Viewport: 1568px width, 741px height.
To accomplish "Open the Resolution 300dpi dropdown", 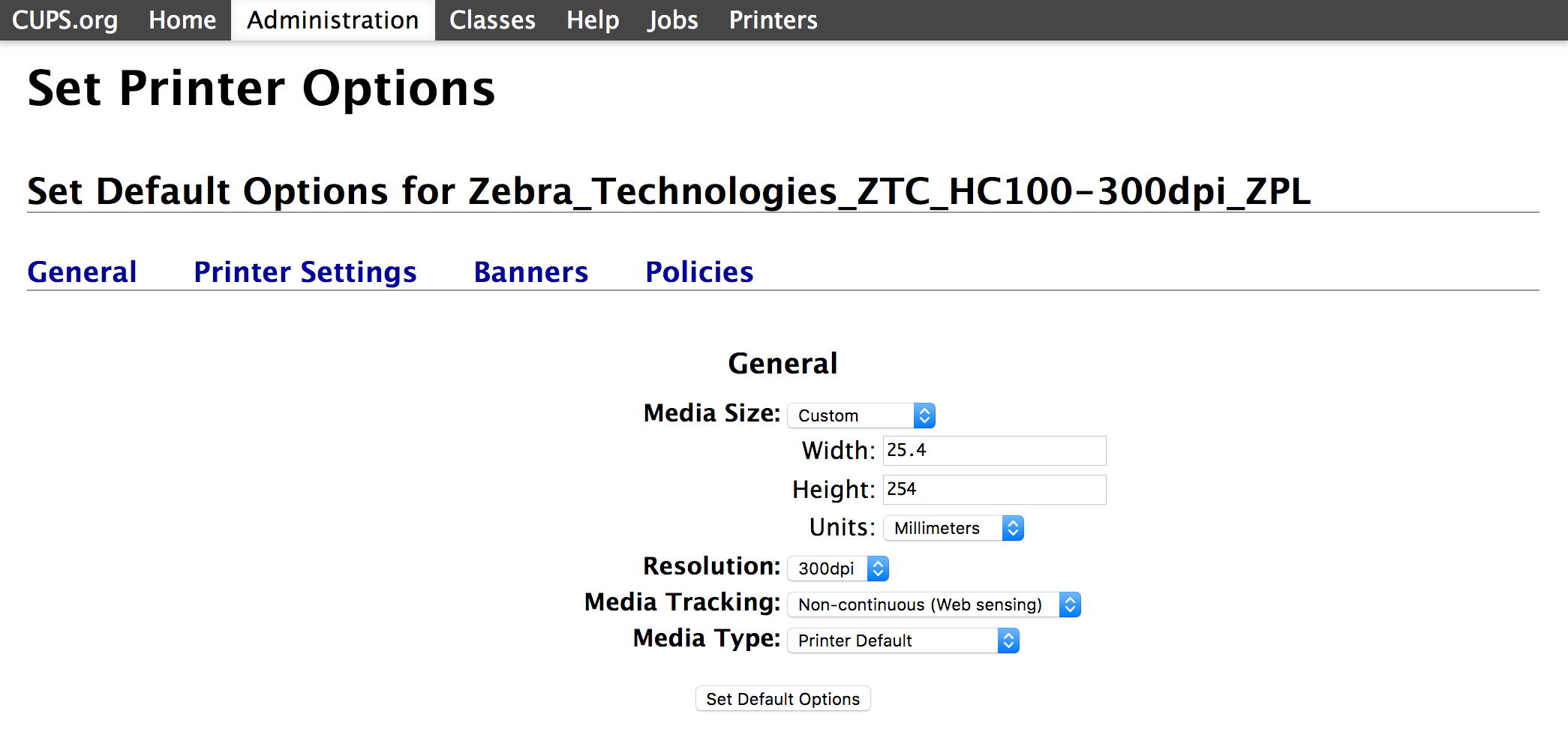I will pos(838,568).
